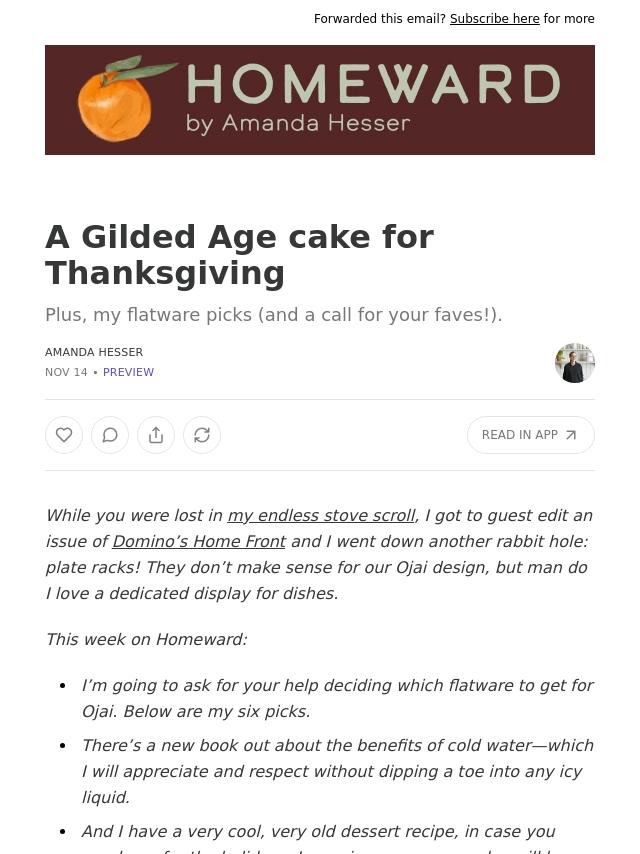Click the subtitle about flatware picks
Image resolution: width=640 pixels, height=854 pixels.
tap(273, 314)
